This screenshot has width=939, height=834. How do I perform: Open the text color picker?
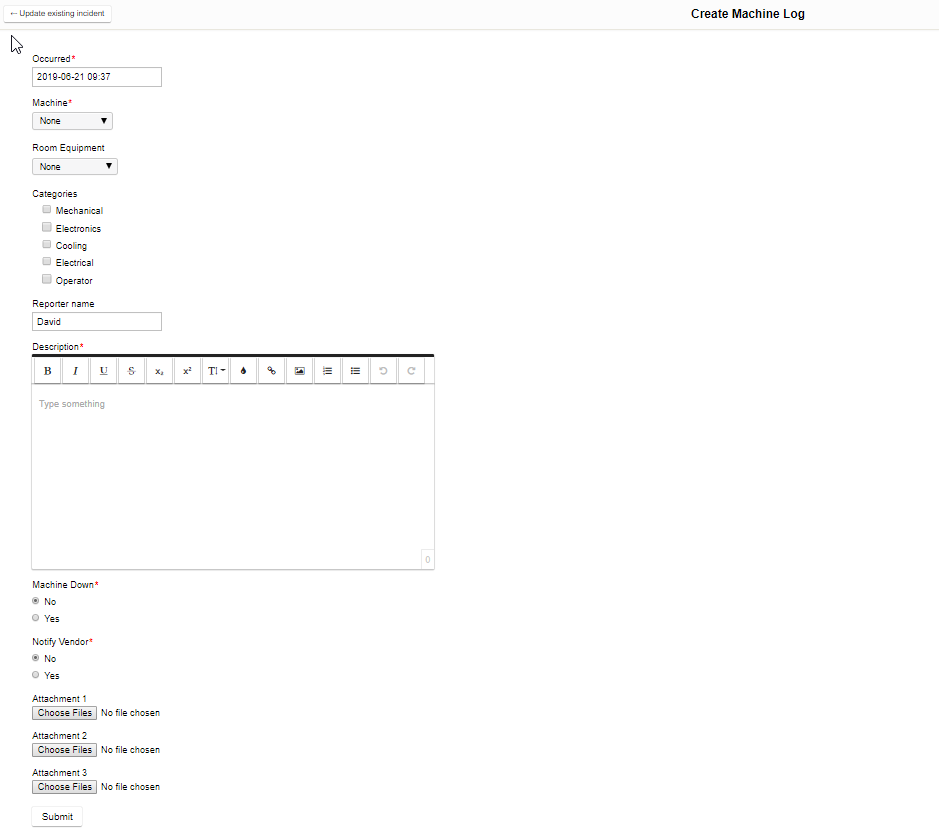(243, 370)
